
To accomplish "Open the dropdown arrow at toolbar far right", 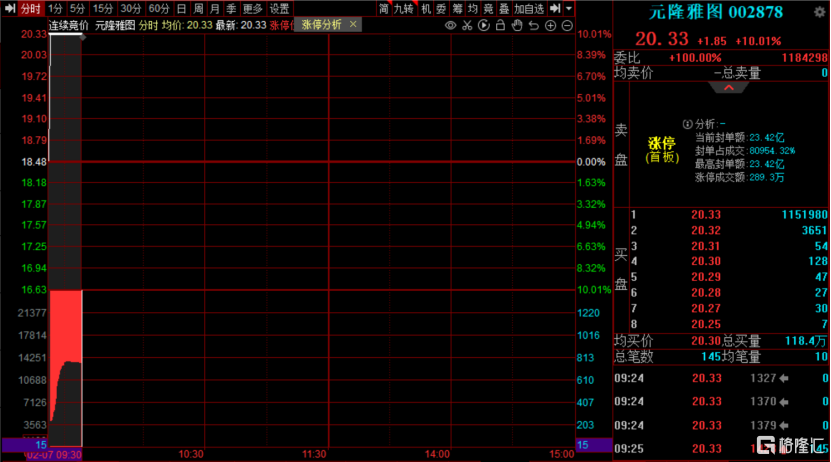I will coord(568,8).
